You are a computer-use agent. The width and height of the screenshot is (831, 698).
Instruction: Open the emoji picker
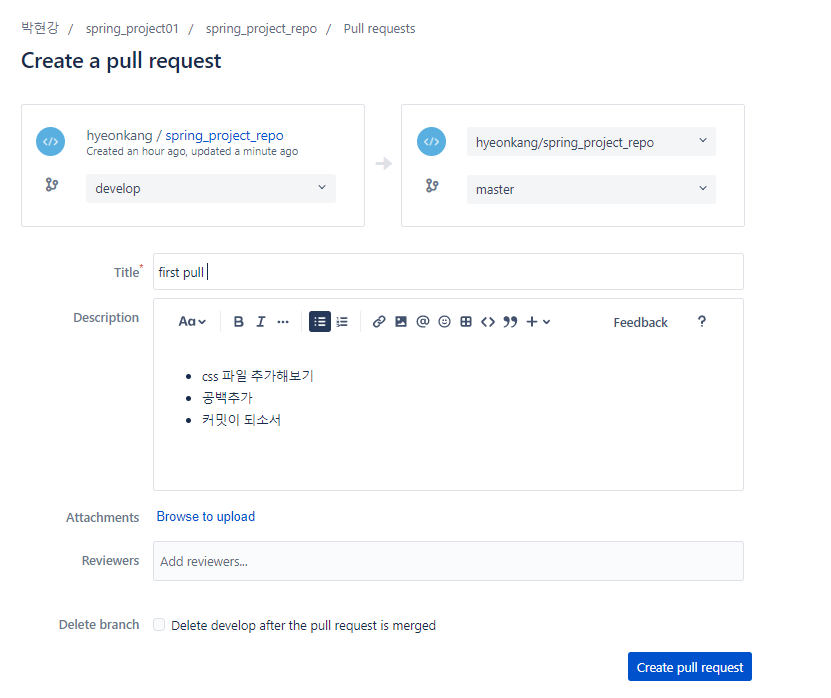click(445, 322)
